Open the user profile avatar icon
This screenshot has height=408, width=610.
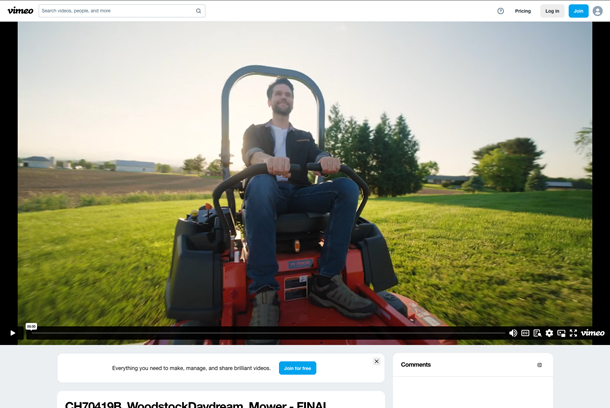[x=598, y=11]
